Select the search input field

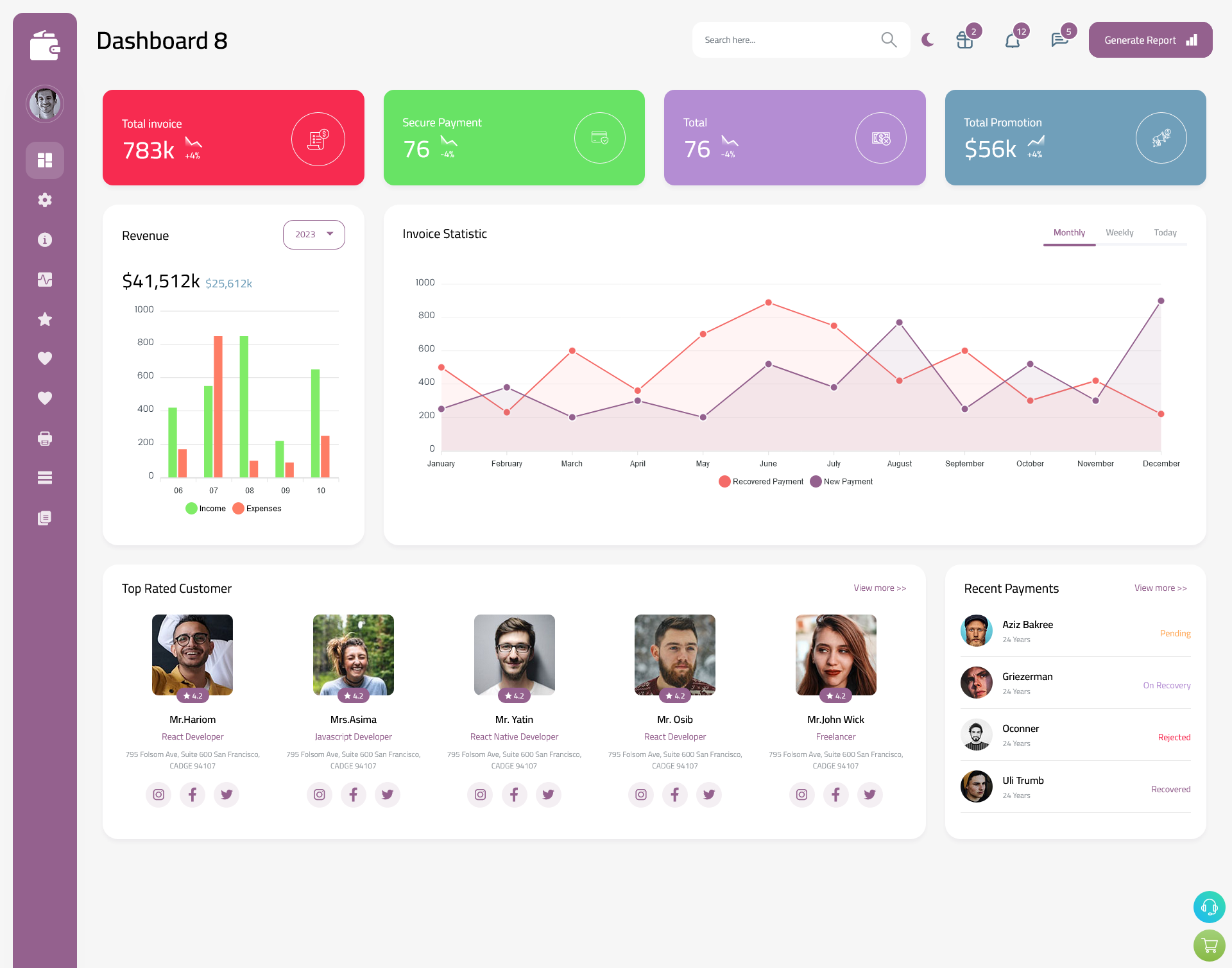point(789,40)
